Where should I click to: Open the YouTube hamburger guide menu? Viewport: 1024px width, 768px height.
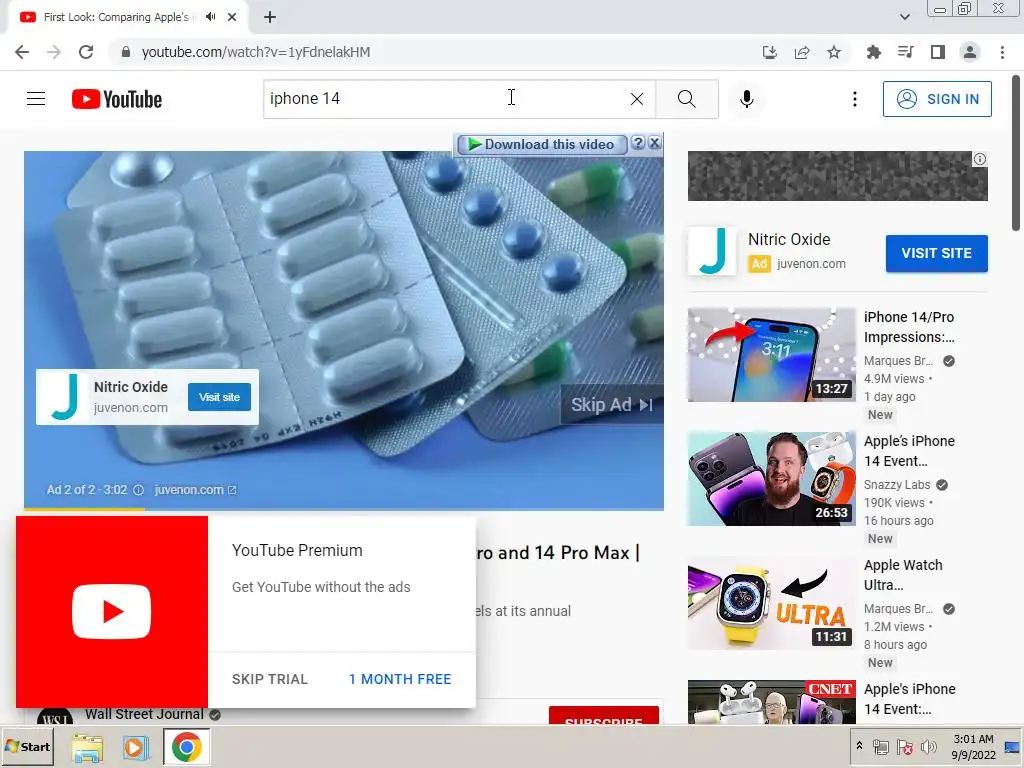coord(36,99)
